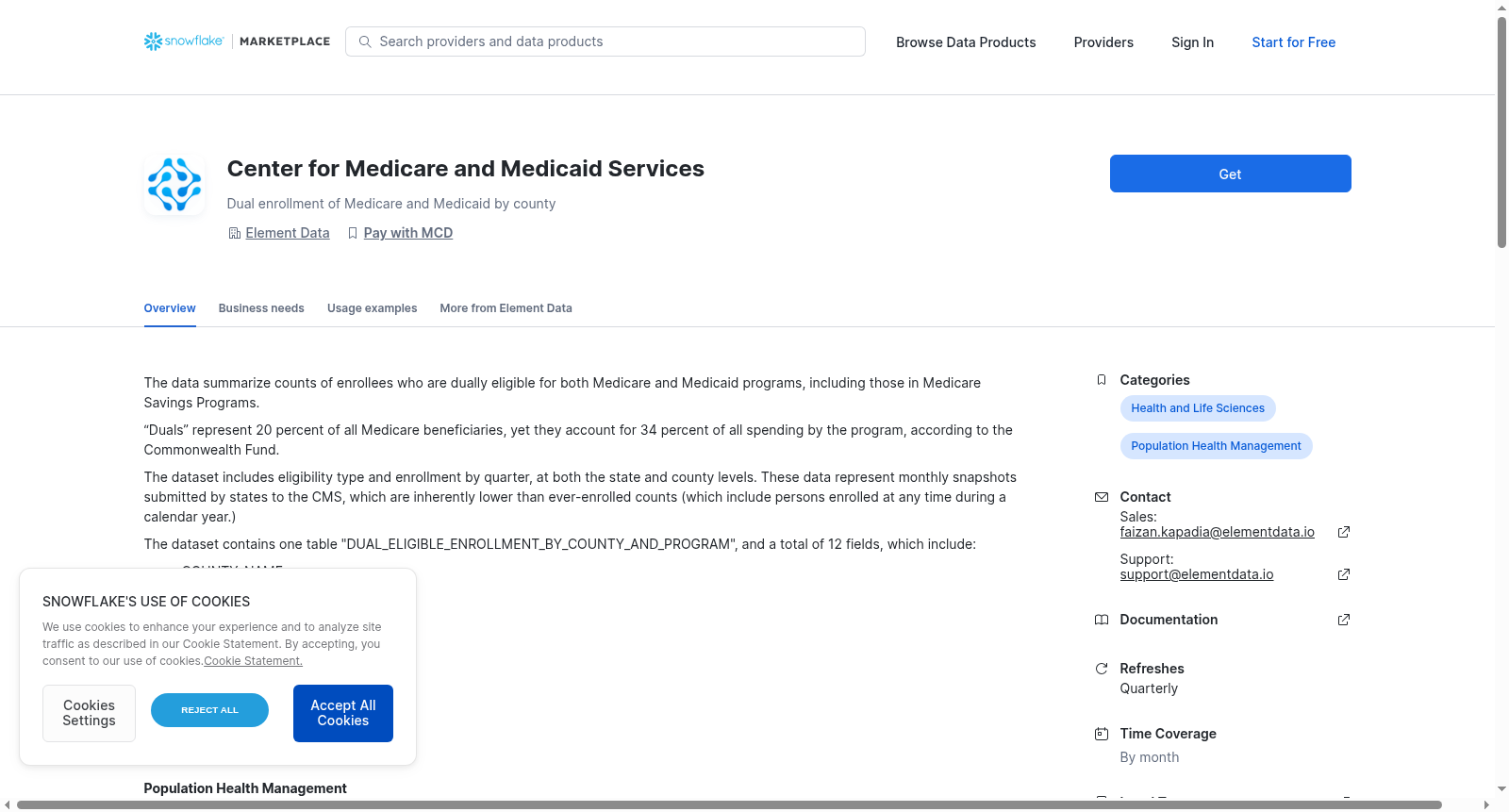This screenshot has height=812, width=1509.
Task: Click the "Population Health Management" heading at bottom
Action: (x=245, y=788)
